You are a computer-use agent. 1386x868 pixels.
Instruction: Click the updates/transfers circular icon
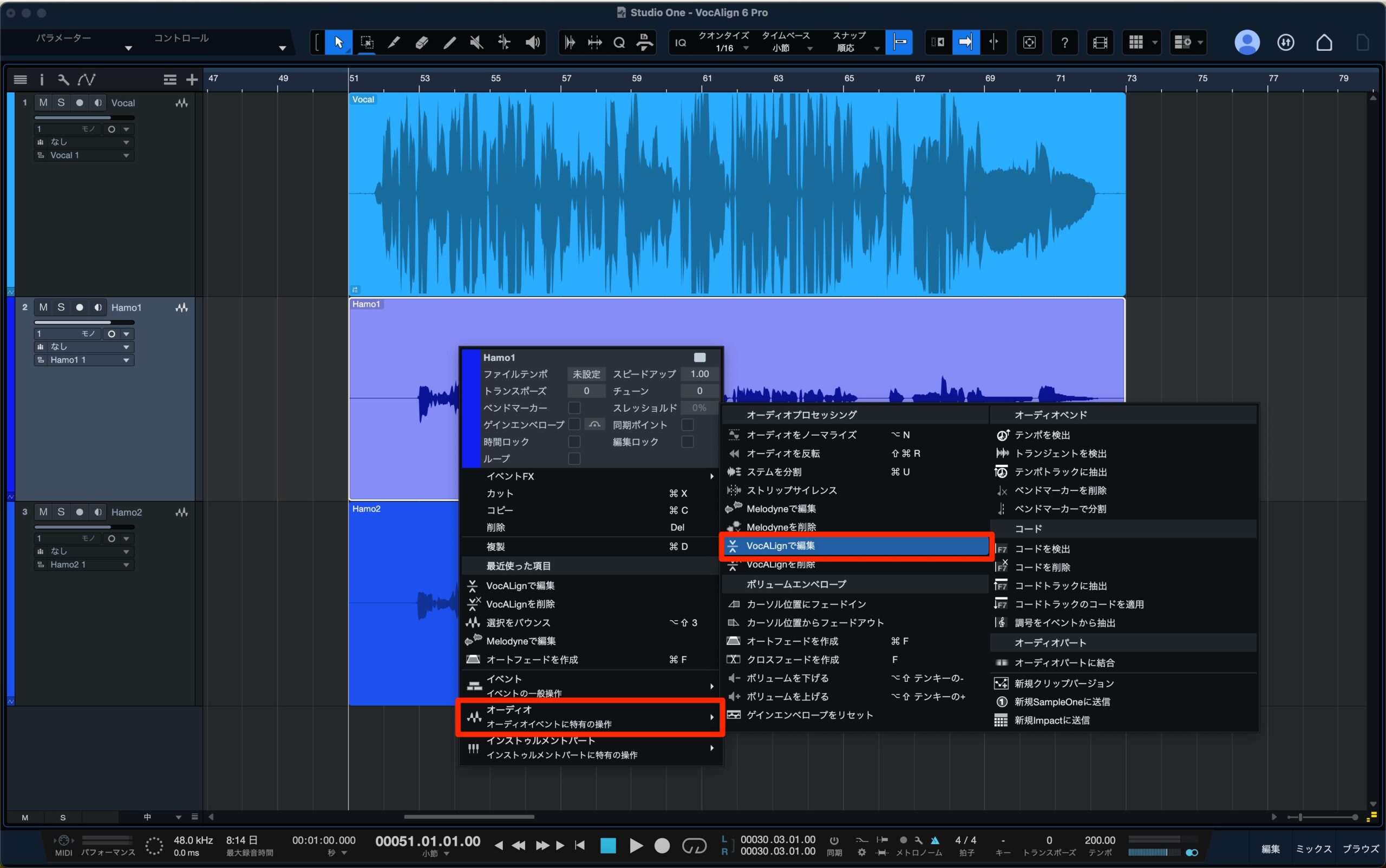pos(1285,43)
